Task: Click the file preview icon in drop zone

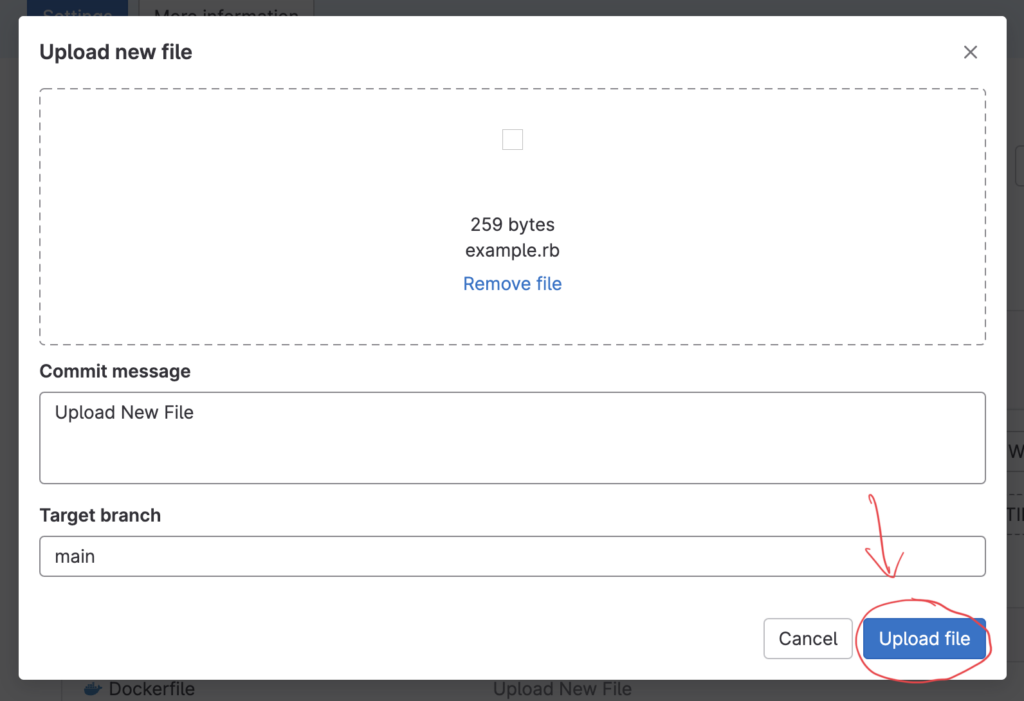Action: click(x=512, y=140)
